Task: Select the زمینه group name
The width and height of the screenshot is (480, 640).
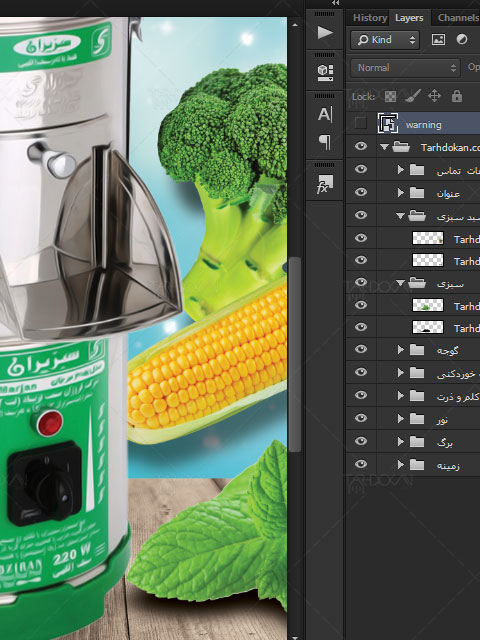Action: (448, 465)
